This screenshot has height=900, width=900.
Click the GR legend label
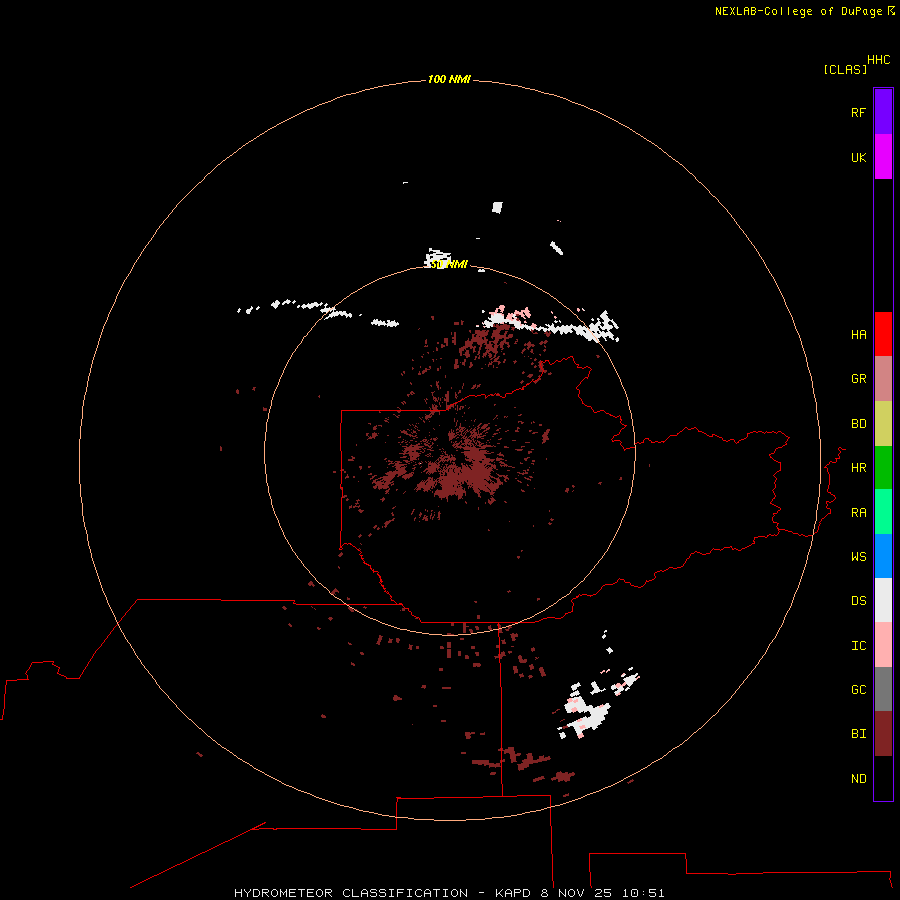pyautogui.click(x=858, y=379)
